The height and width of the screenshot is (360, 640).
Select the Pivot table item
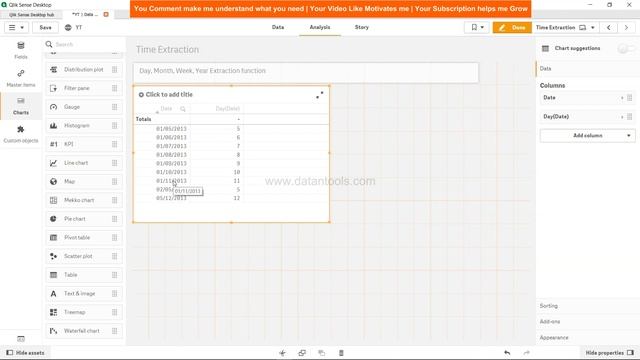tap(84, 238)
